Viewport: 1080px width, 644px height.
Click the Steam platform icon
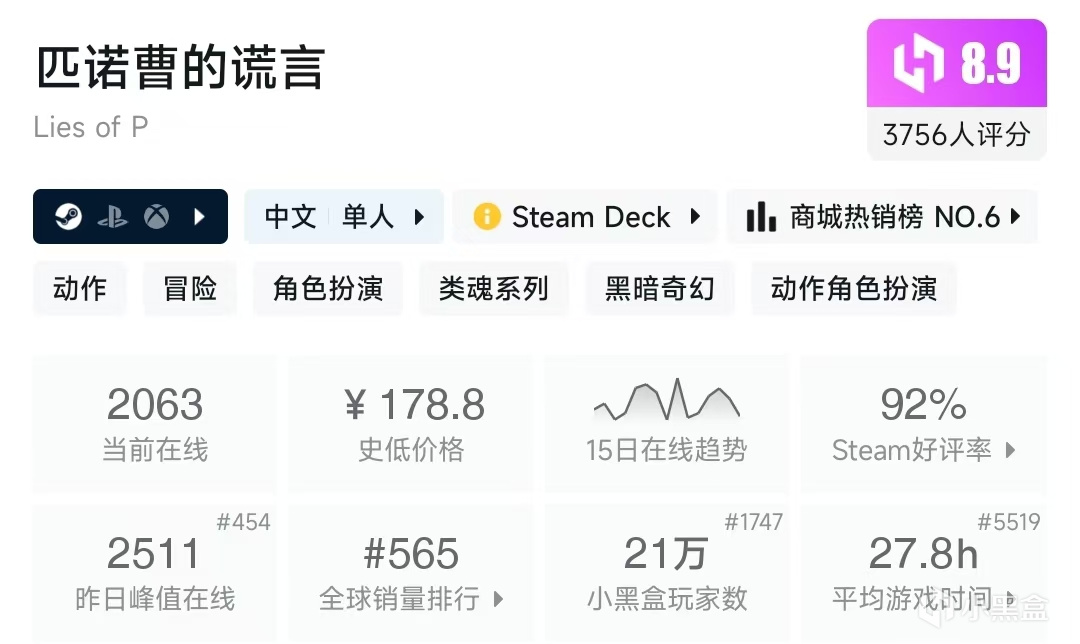[69, 217]
